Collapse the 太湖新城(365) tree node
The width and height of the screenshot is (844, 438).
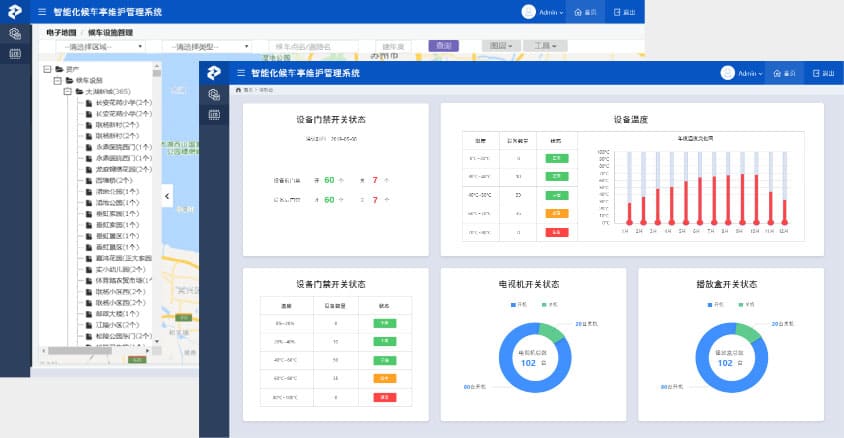68,91
